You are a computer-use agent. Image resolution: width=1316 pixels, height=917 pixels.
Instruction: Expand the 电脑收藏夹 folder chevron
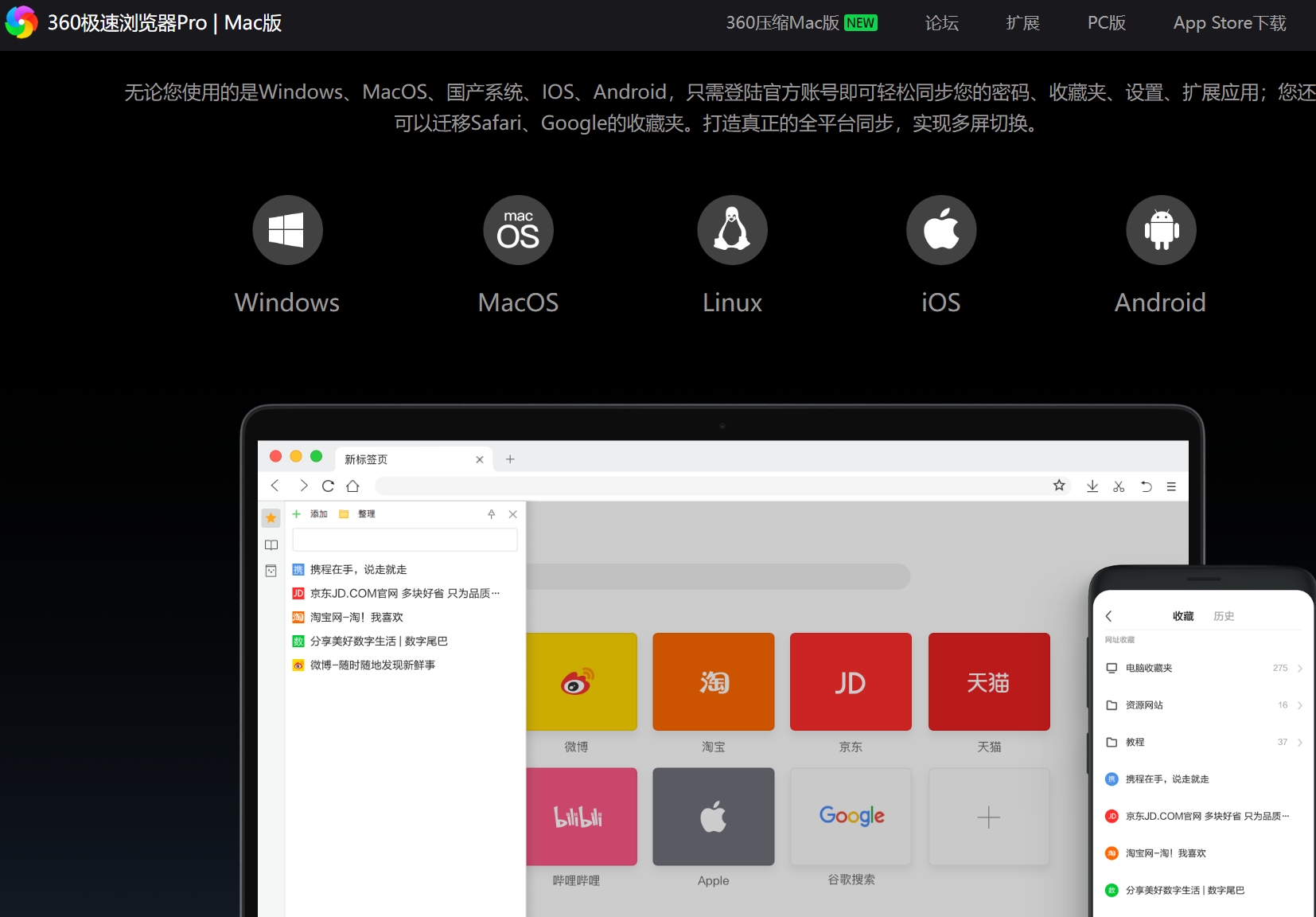click(x=1300, y=669)
